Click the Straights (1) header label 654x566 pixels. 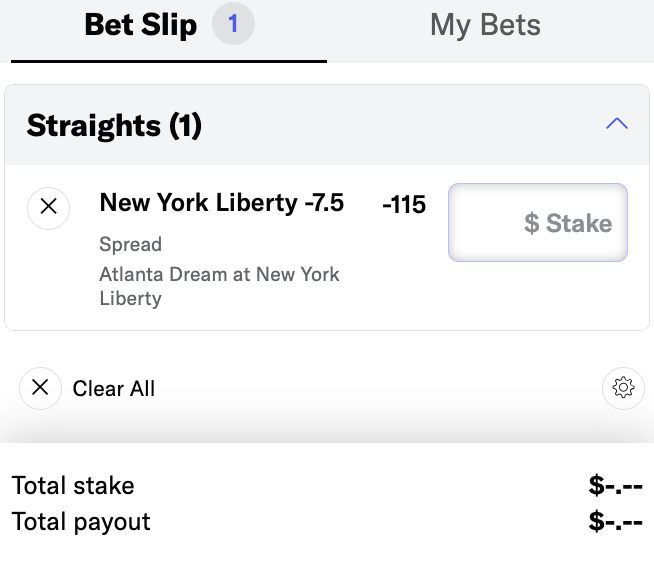(114, 125)
